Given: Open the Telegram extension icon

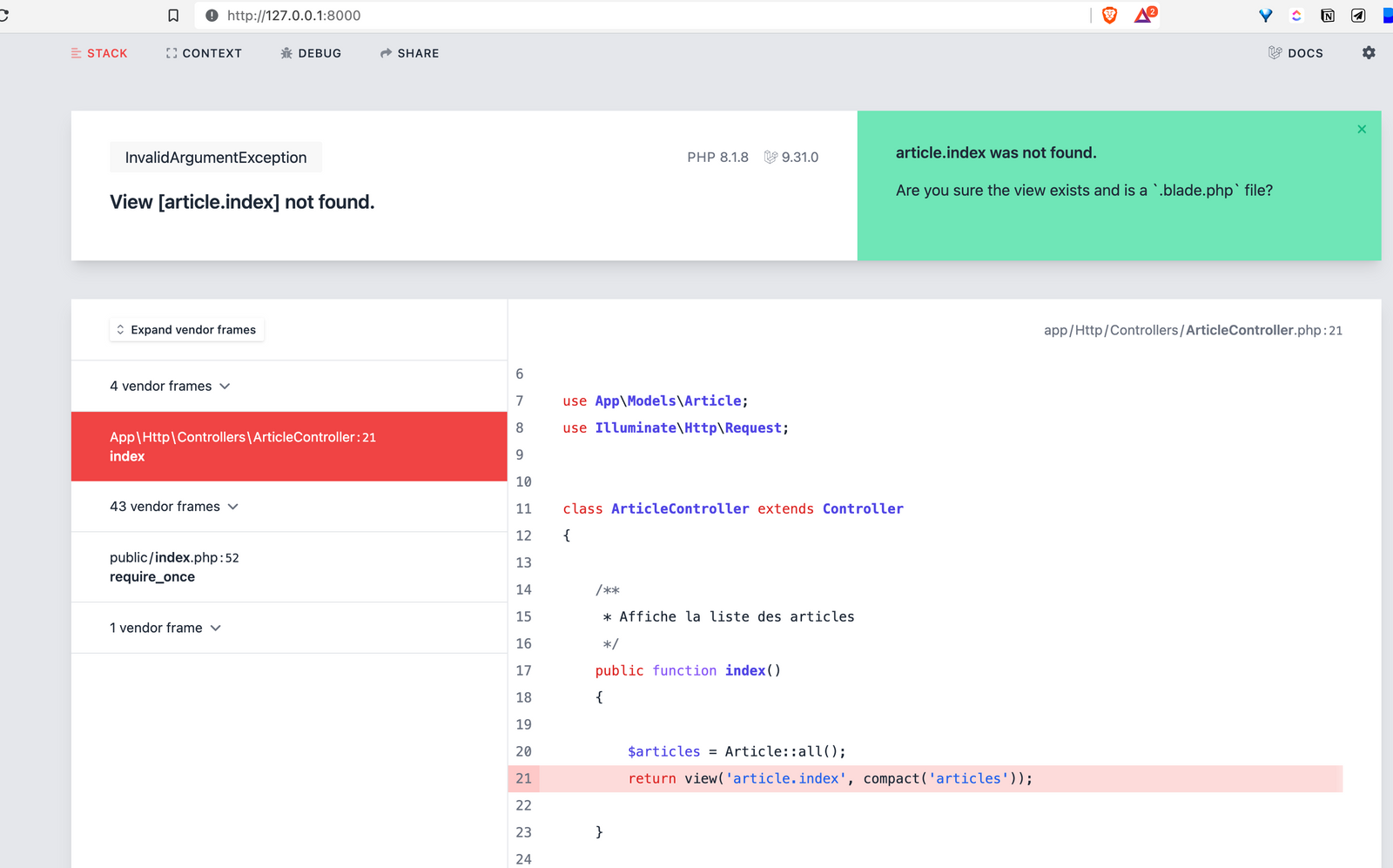Looking at the screenshot, I should tap(1357, 15).
